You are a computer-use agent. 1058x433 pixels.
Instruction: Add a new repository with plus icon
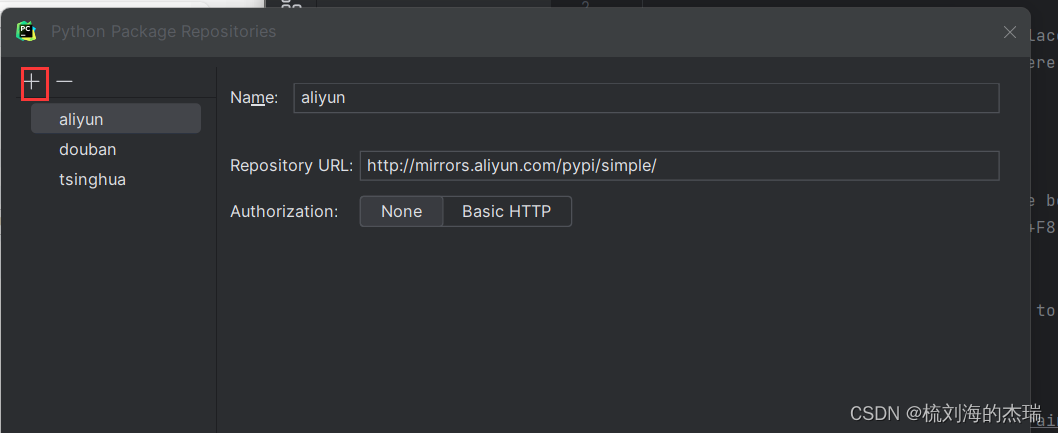32,82
